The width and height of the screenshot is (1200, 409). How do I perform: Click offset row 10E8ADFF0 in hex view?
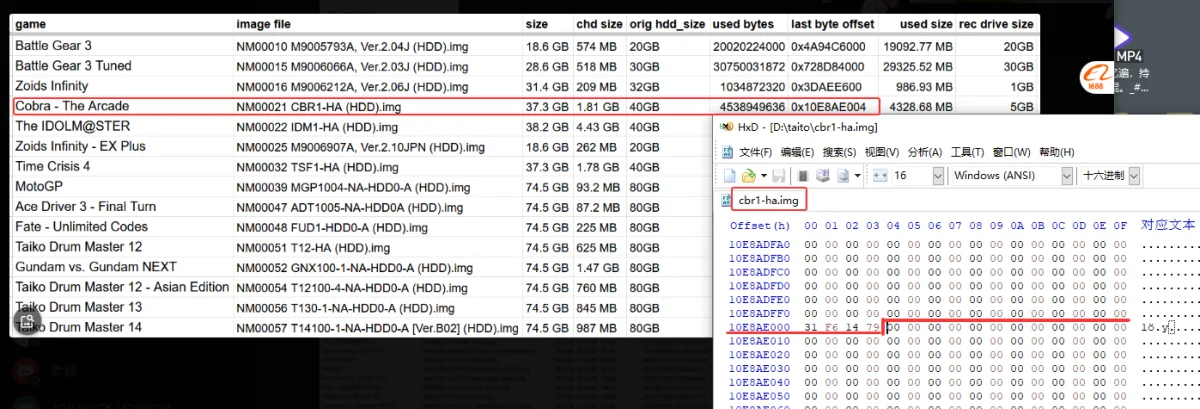point(760,313)
